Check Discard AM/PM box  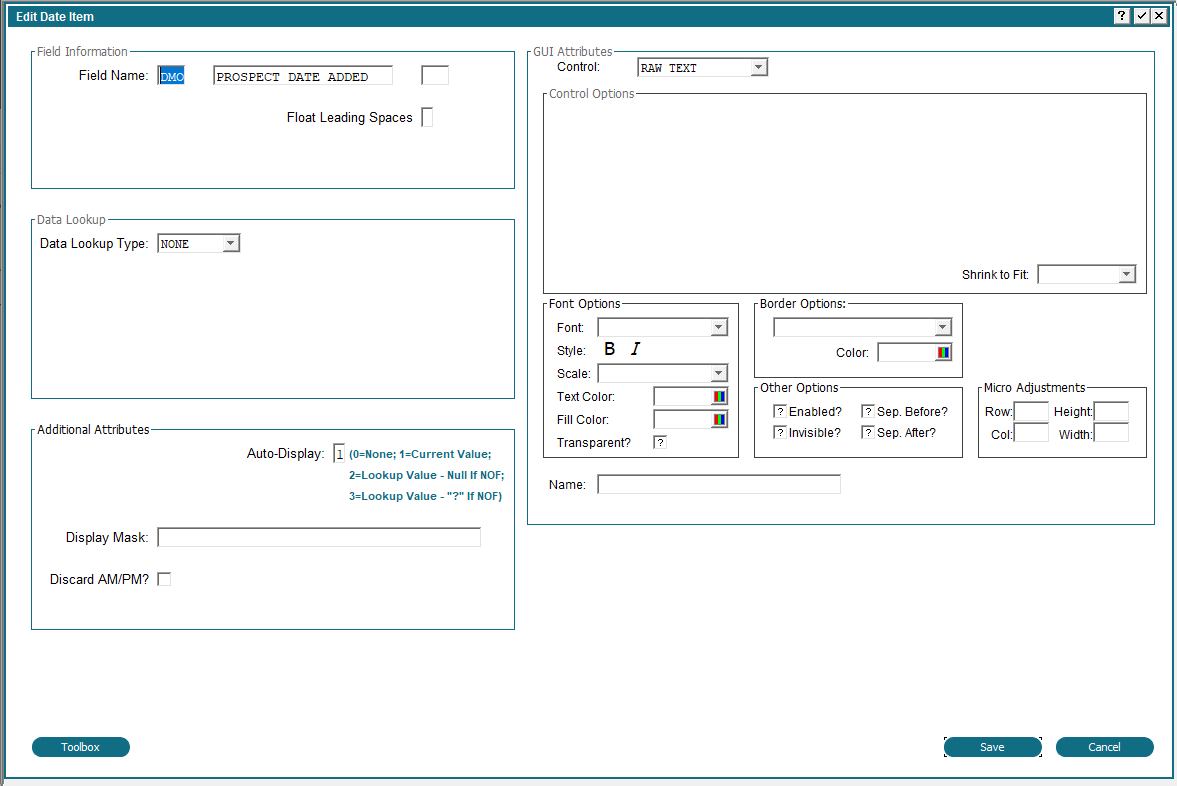164,579
